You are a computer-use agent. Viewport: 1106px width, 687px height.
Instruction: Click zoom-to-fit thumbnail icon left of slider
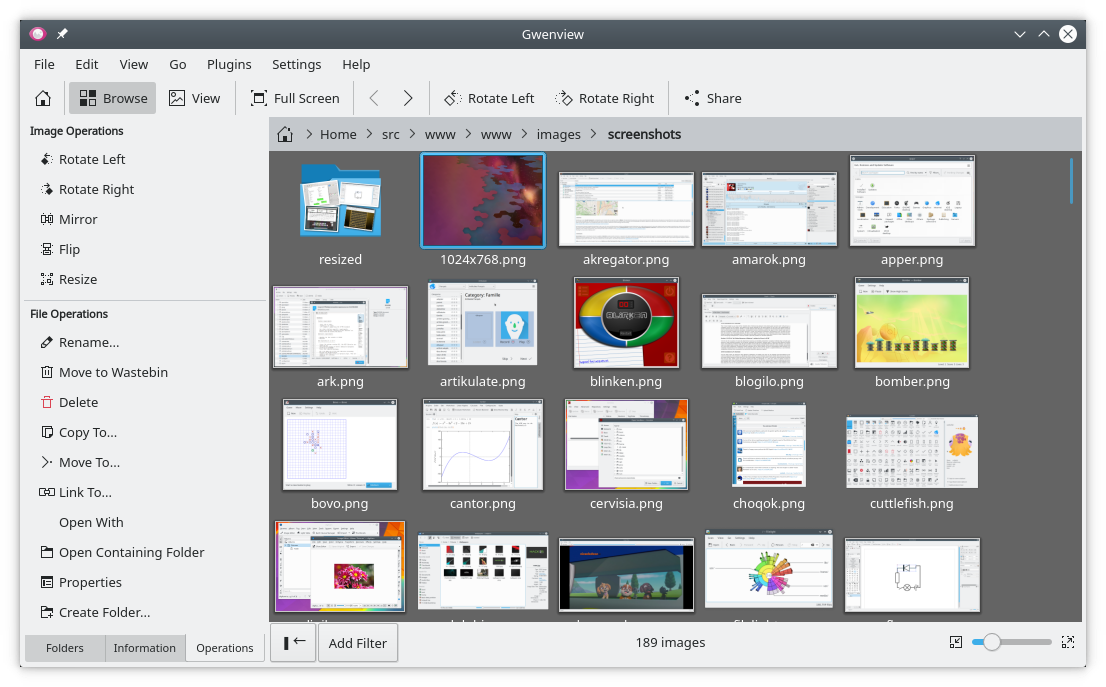pyautogui.click(x=956, y=642)
